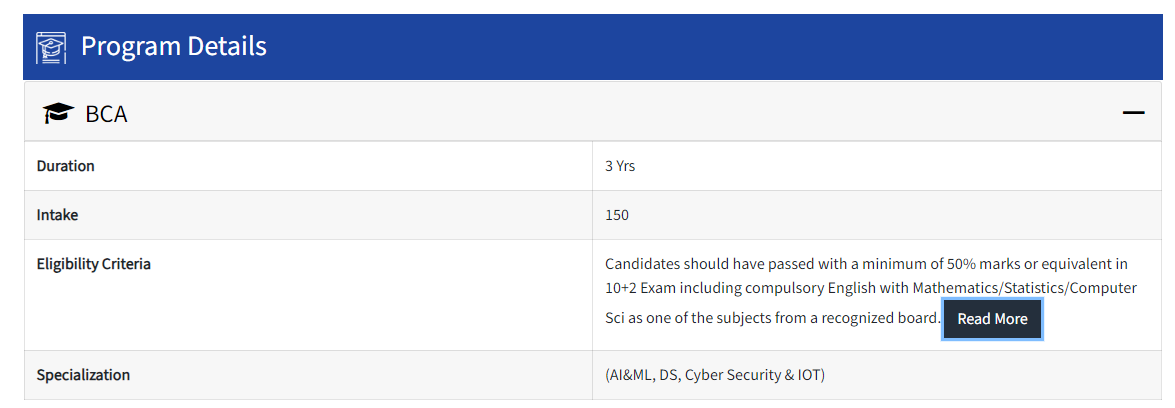Screen dimensions: 1175x408
Task: Select the Specialization row label
Action: coord(83,375)
